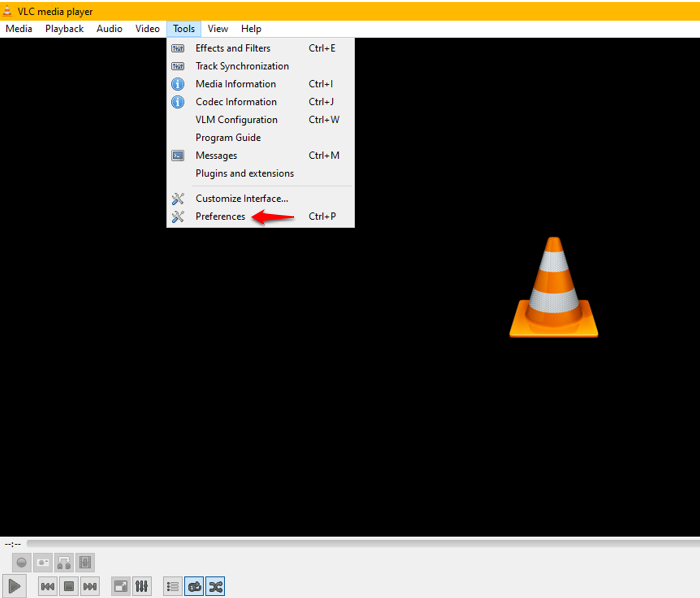The height and width of the screenshot is (598, 700).
Task: Toggle random shuffle playback button
Action: (x=215, y=586)
